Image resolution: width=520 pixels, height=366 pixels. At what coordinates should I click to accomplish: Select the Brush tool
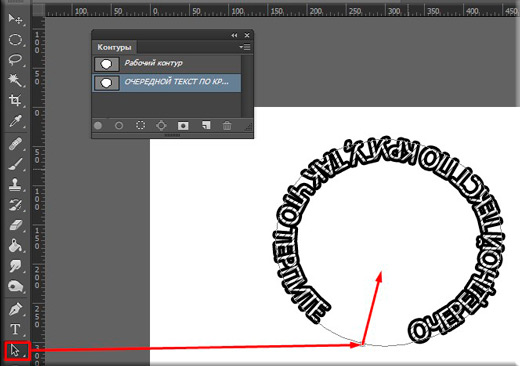[15, 164]
